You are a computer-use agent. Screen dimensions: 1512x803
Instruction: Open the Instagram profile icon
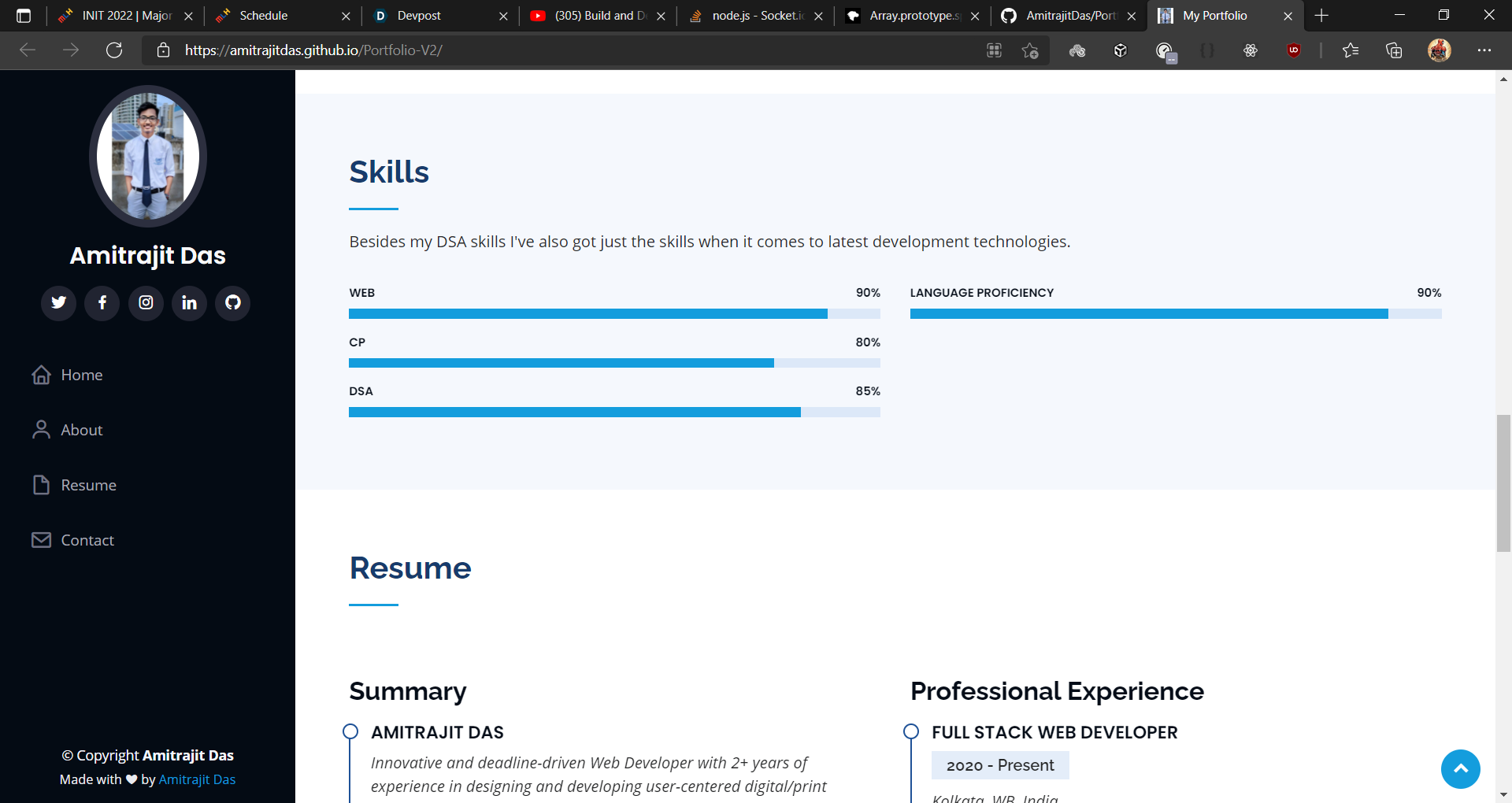(146, 302)
